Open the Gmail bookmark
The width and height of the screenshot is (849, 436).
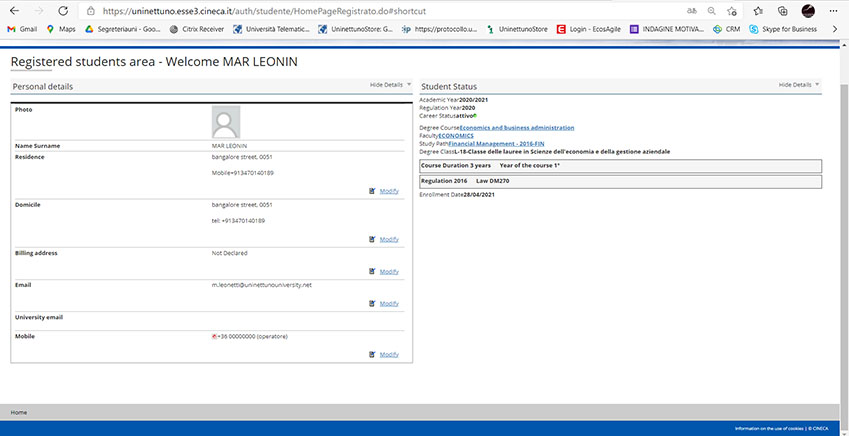(22, 29)
